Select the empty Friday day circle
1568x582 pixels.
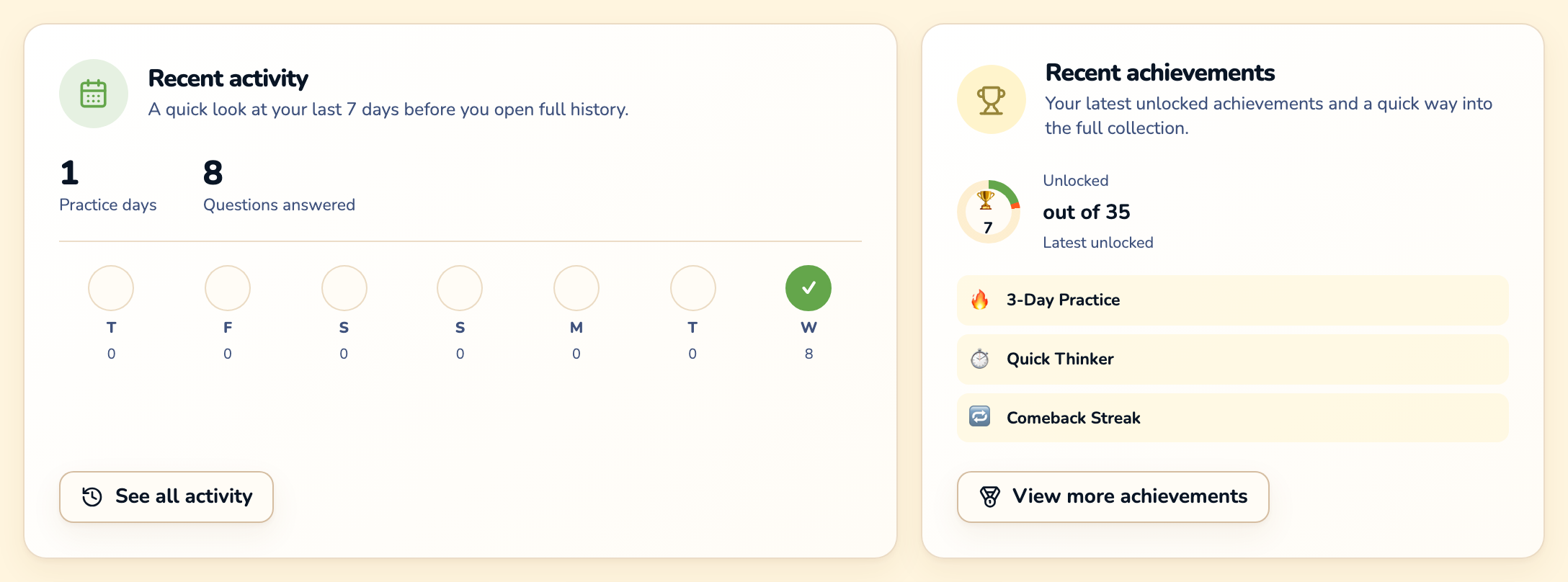pyautogui.click(x=228, y=288)
